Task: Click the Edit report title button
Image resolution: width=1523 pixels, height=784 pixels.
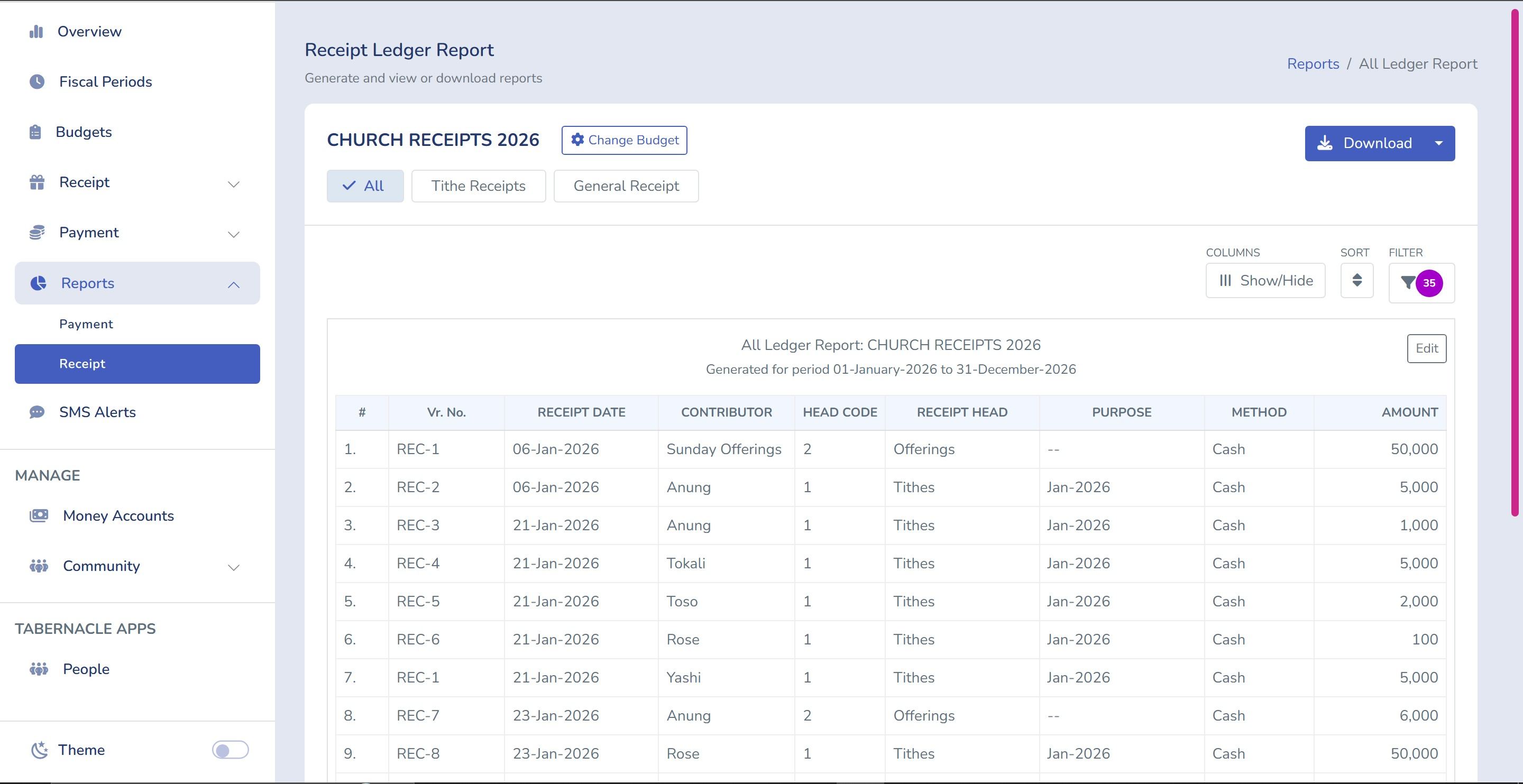Action: [1427, 348]
